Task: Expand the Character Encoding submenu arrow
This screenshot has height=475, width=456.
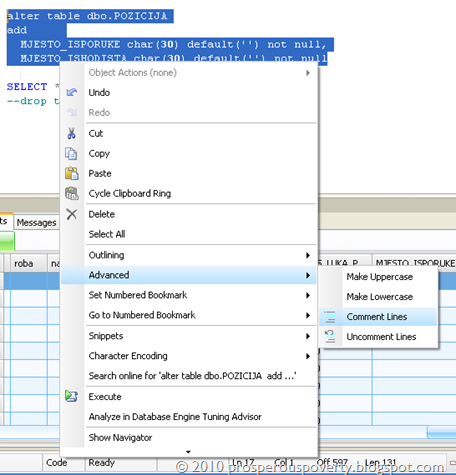Action: [x=308, y=356]
